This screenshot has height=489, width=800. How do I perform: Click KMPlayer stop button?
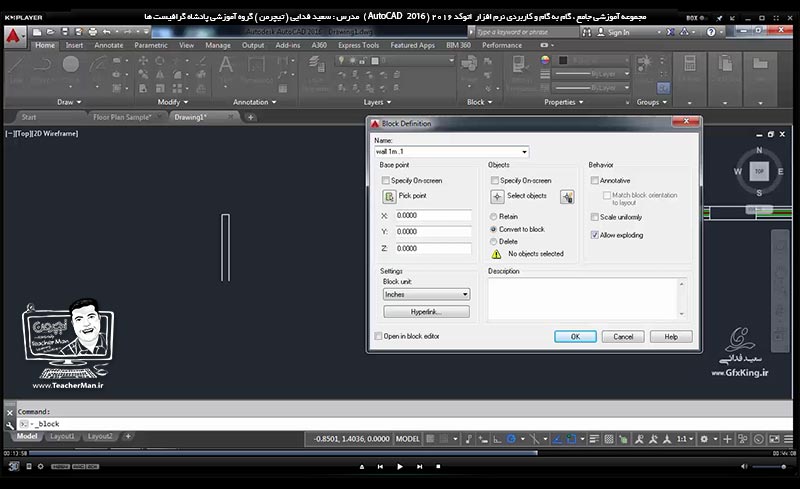click(438, 467)
